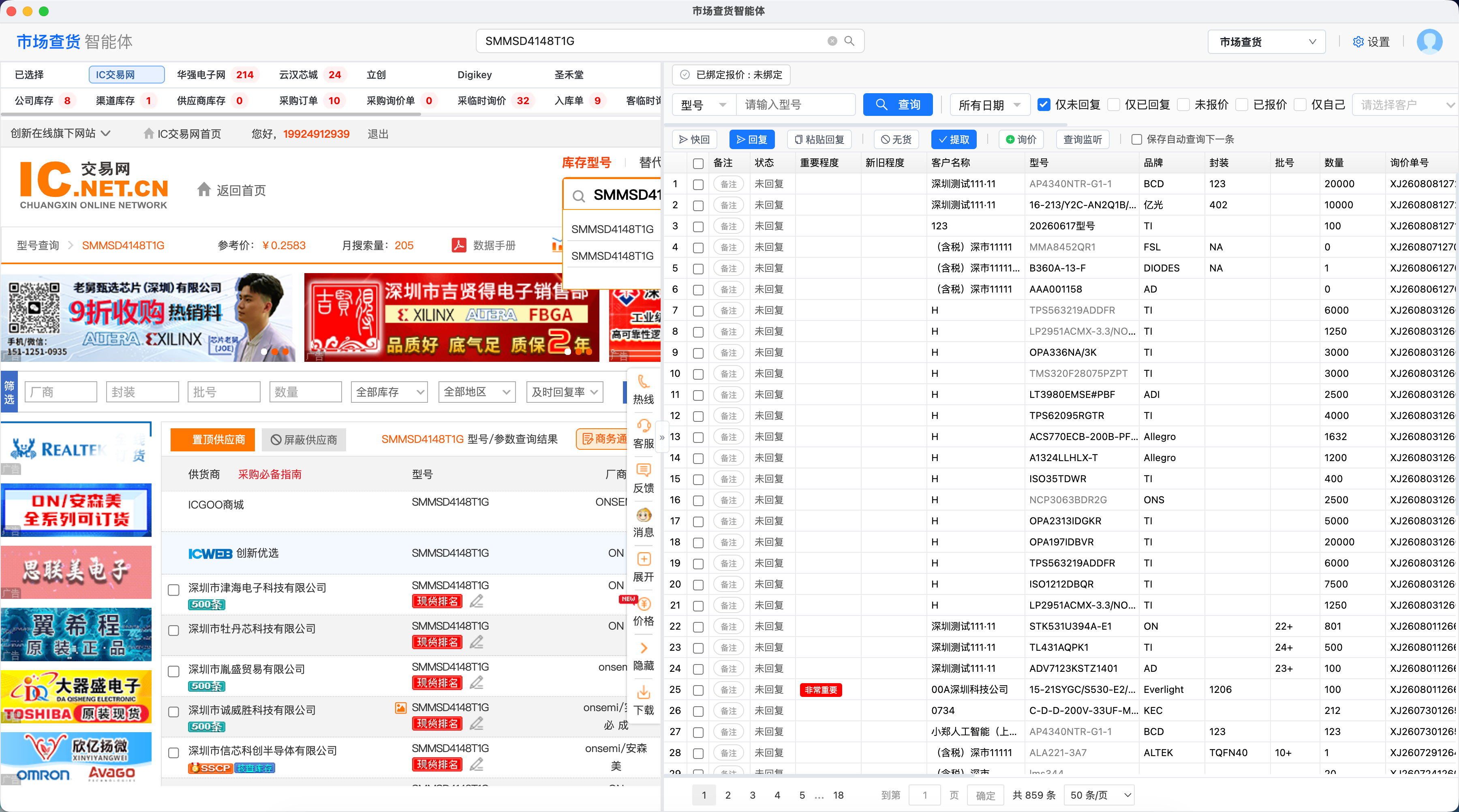This screenshot has width=1459, height=812.
Task: Open settings via the gear icon
Action: [1358, 42]
